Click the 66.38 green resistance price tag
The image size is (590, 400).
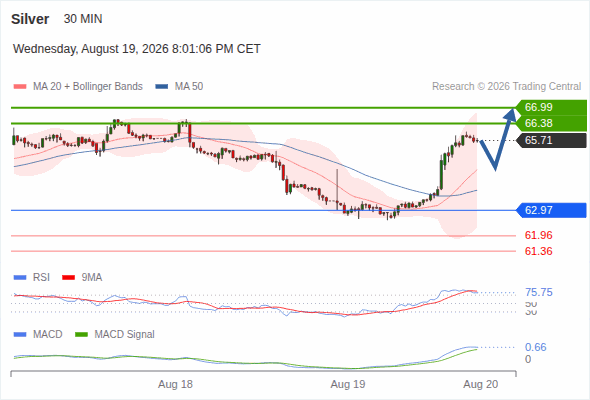click(x=551, y=123)
